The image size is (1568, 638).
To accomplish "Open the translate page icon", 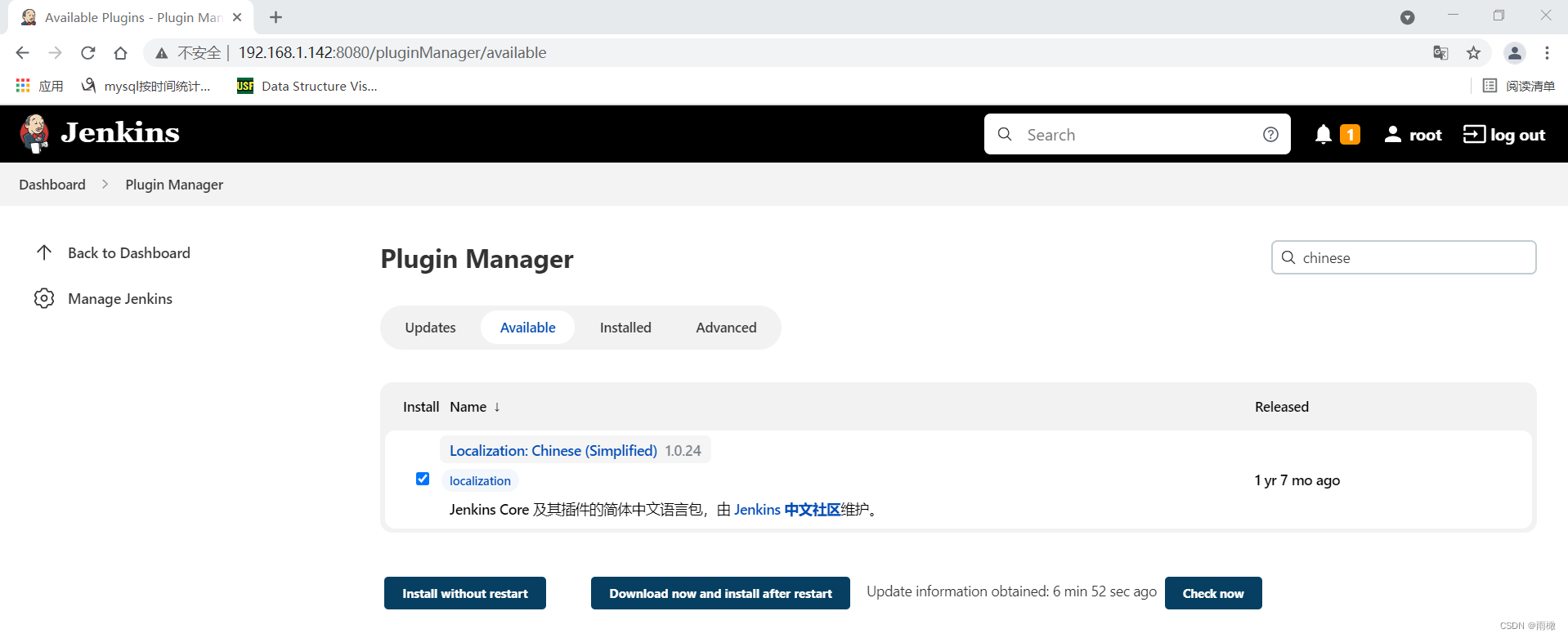I will tap(1440, 52).
